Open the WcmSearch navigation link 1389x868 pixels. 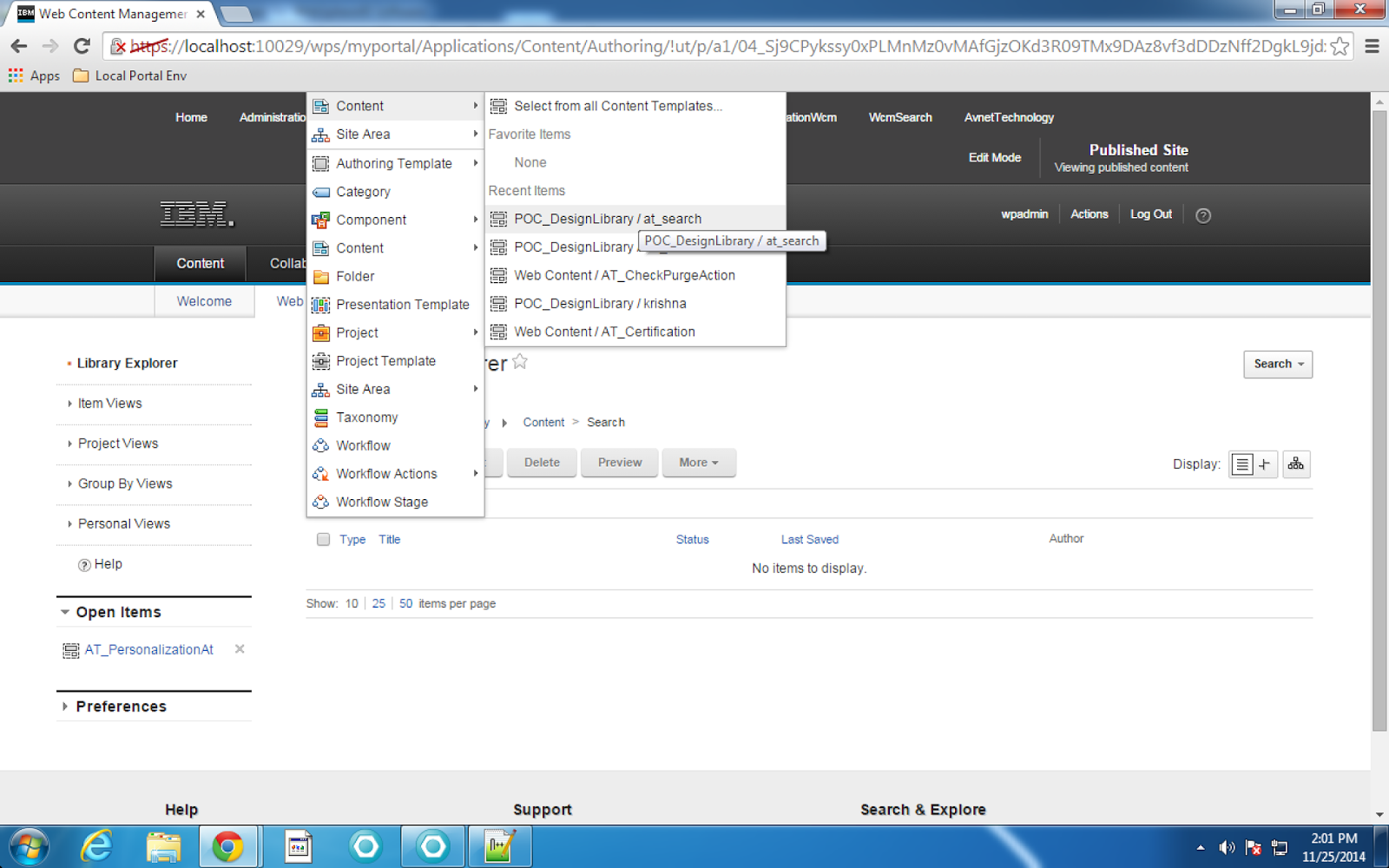pos(900,117)
